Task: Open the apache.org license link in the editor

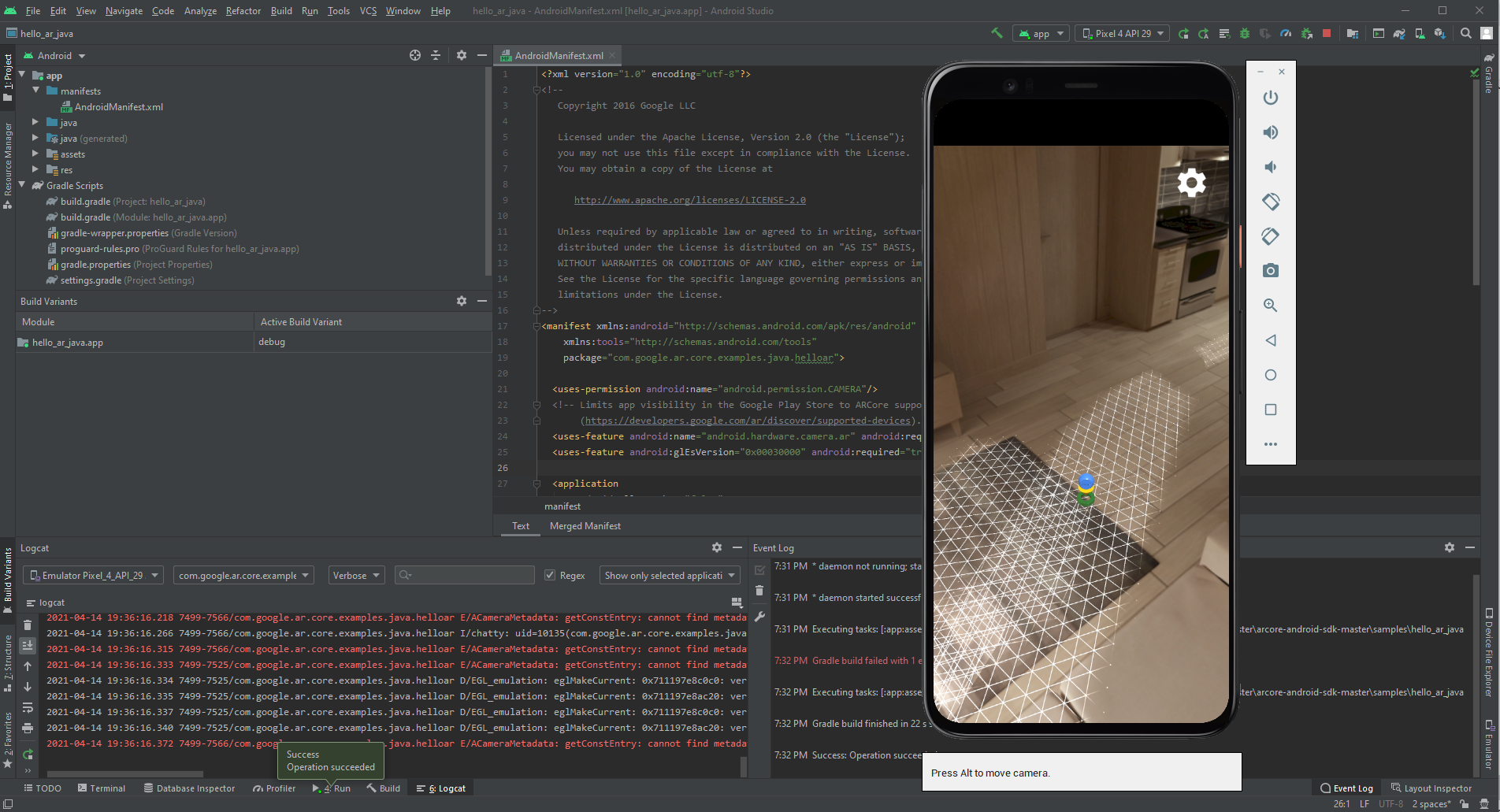Action: (x=689, y=199)
